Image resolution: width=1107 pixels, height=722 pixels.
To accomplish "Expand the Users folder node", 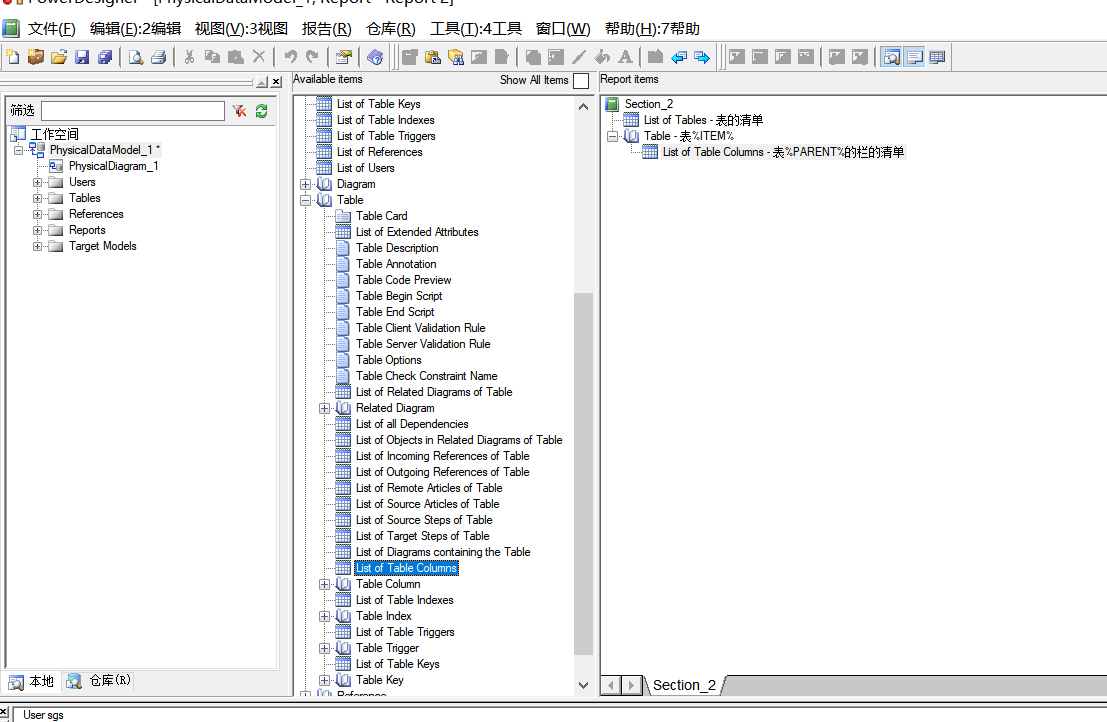I will click(x=37, y=182).
